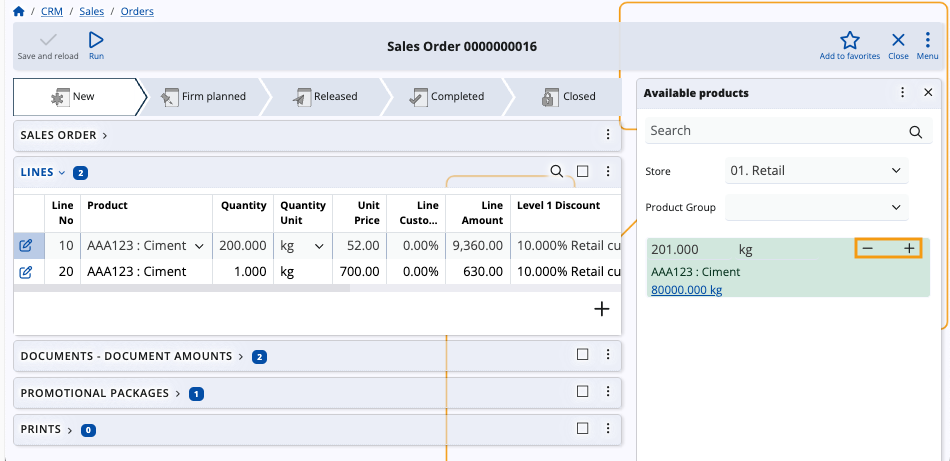Open Lines section options menu
This screenshot has height=461, width=950.
point(608,171)
